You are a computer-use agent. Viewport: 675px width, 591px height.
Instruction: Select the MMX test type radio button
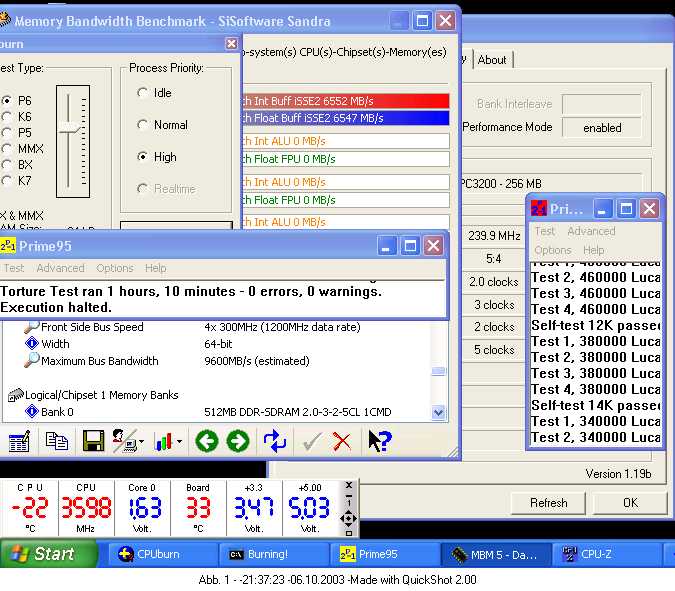[7, 149]
